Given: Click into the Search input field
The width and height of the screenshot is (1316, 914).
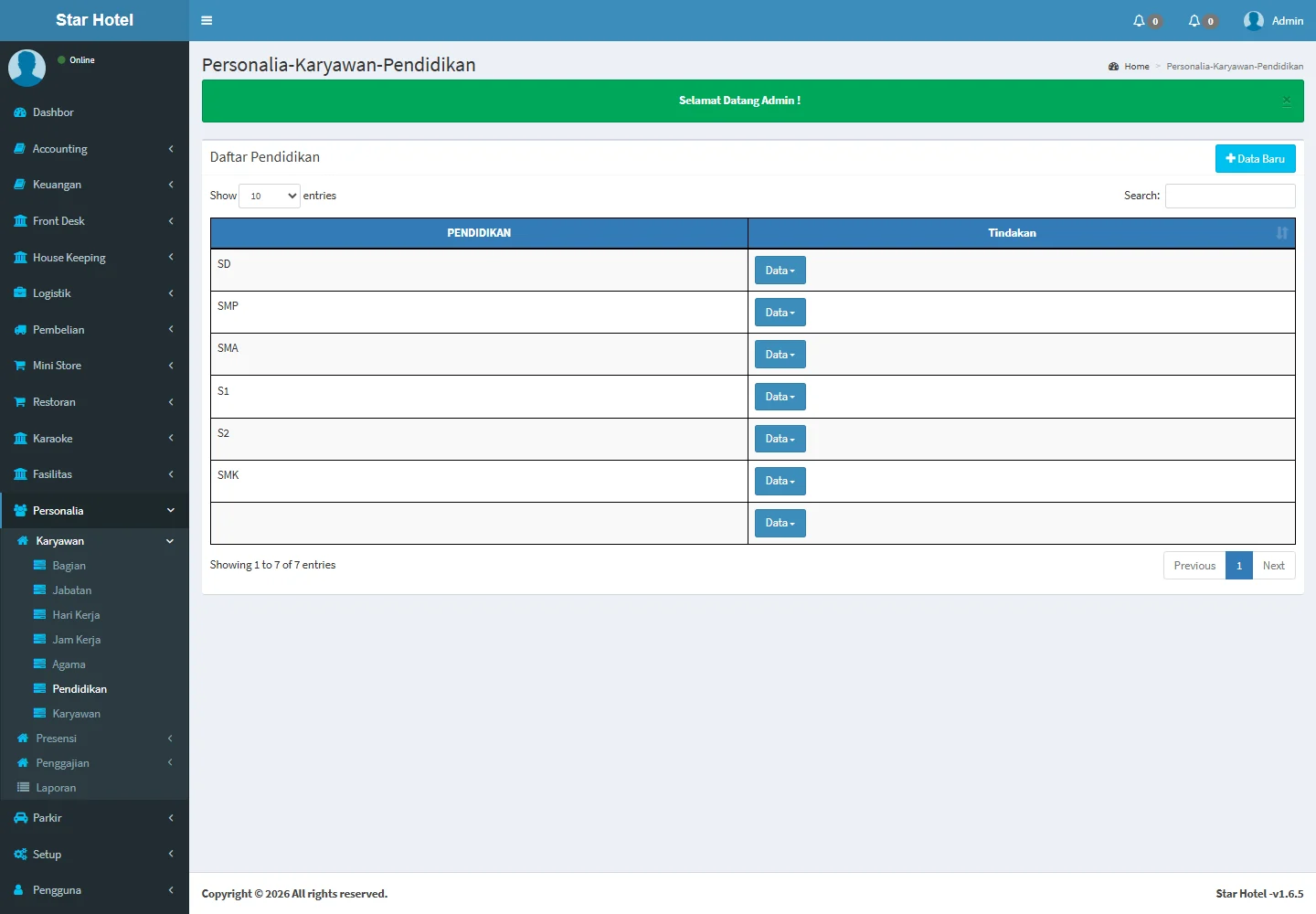Looking at the screenshot, I should pyautogui.click(x=1229, y=196).
